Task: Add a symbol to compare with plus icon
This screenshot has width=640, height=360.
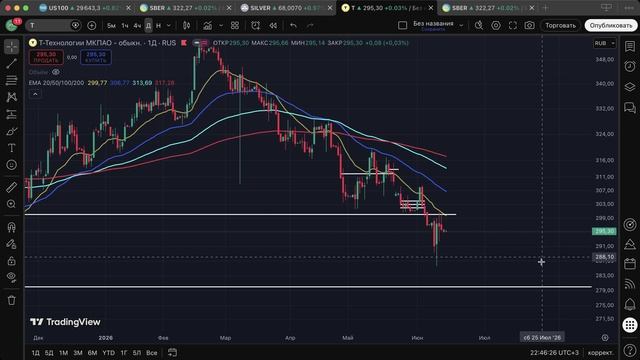Action: [92, 25]
